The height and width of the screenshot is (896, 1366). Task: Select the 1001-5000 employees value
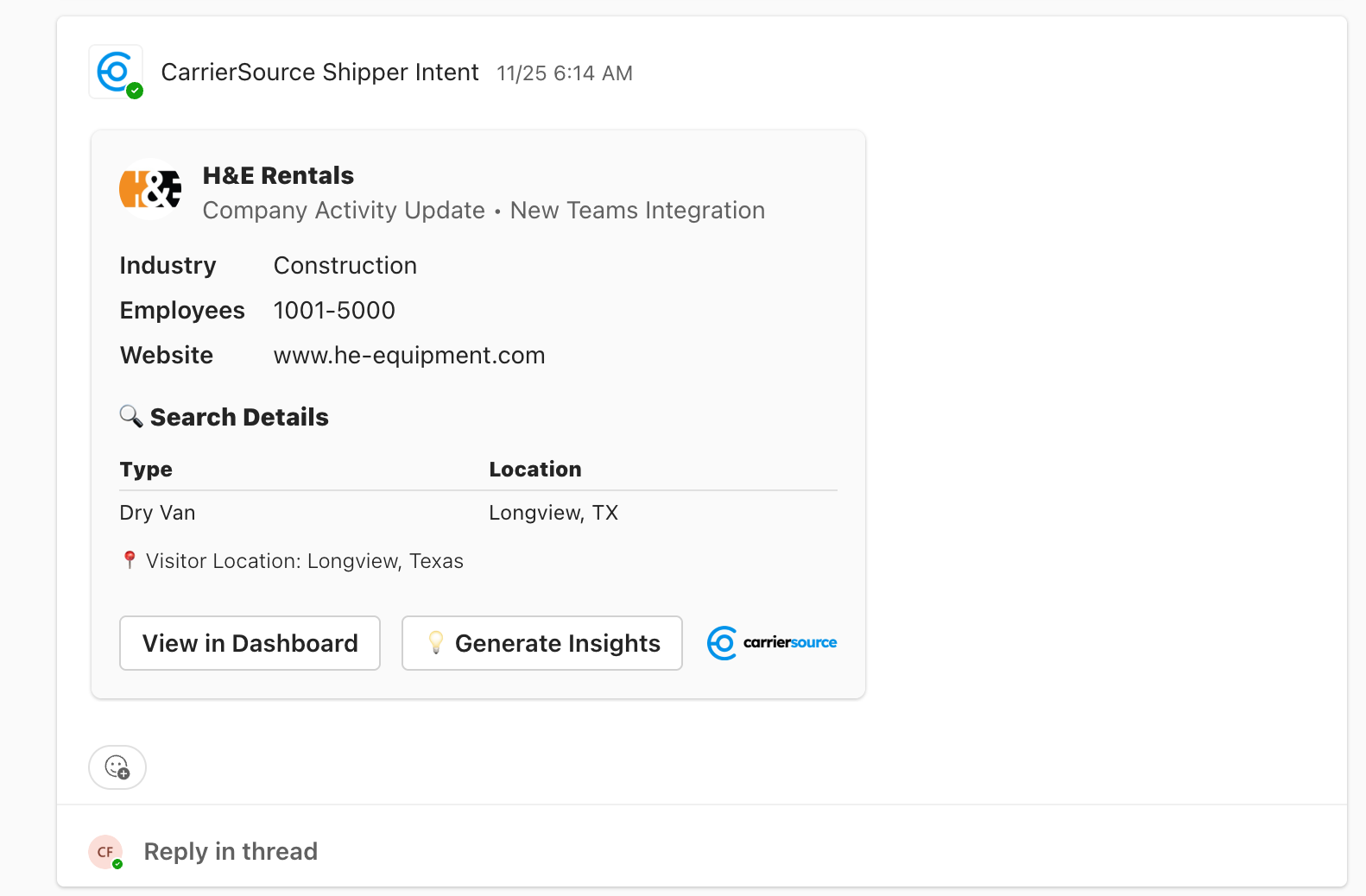[x=334, y=311]
